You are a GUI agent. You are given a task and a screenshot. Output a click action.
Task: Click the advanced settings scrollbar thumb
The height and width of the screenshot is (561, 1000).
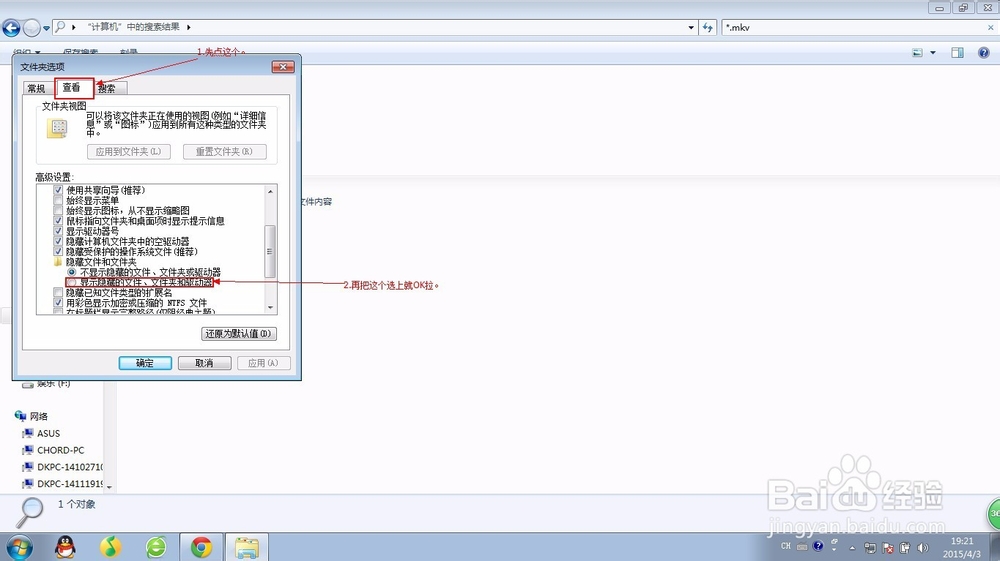point(270,251)
